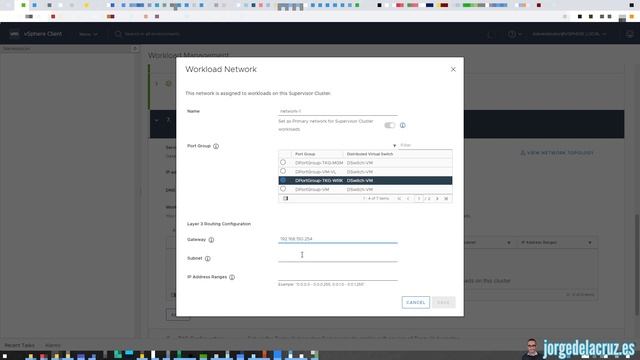The image size is (640, 360).
Task: Click the page number input box
Action: (x=418, y=199)
